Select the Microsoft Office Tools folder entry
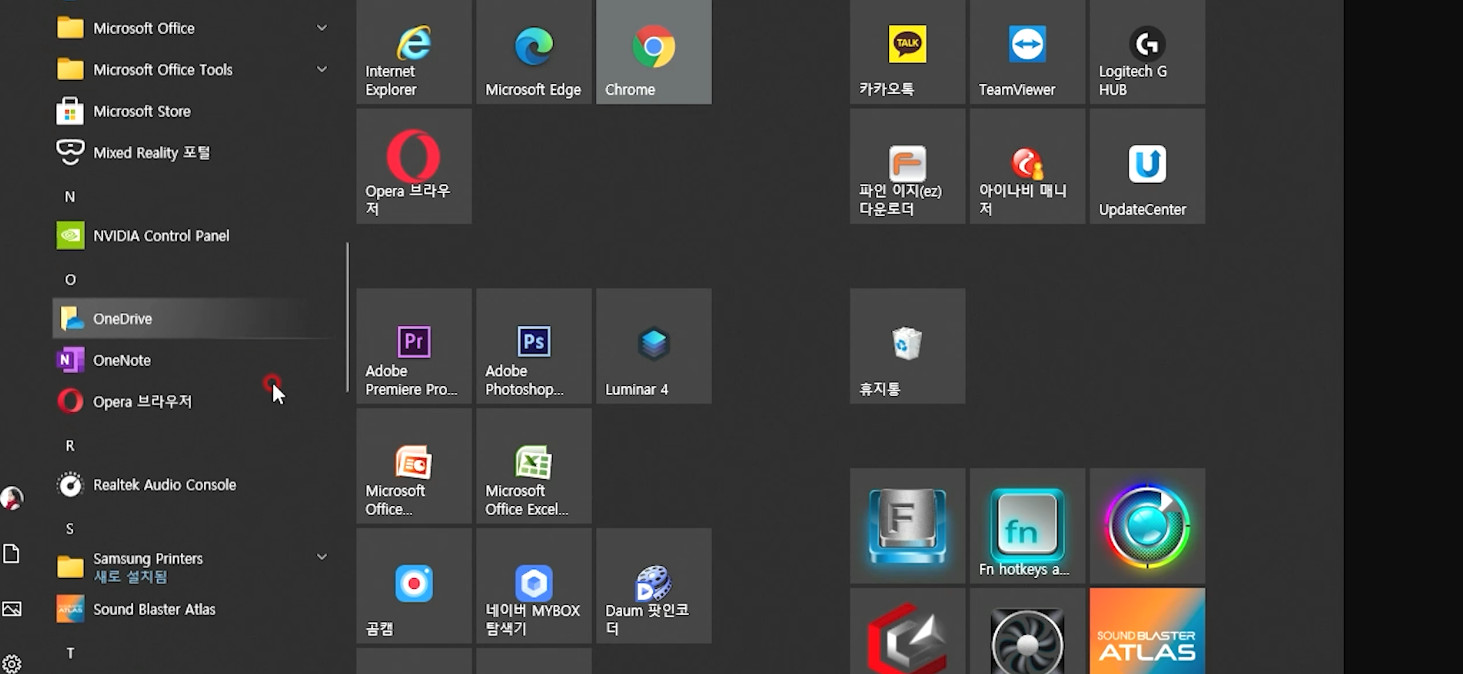Viewport: 1463px width, 674px height. tap(192, 69)
